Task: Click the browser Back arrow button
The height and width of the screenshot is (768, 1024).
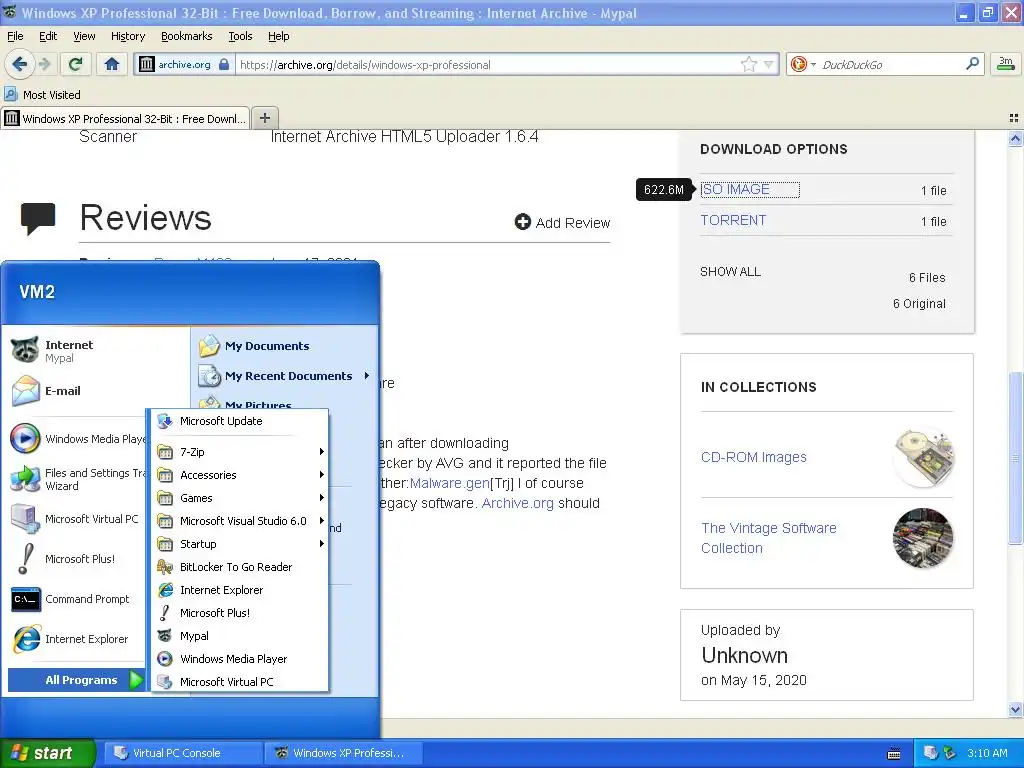Action: (20, 64)
